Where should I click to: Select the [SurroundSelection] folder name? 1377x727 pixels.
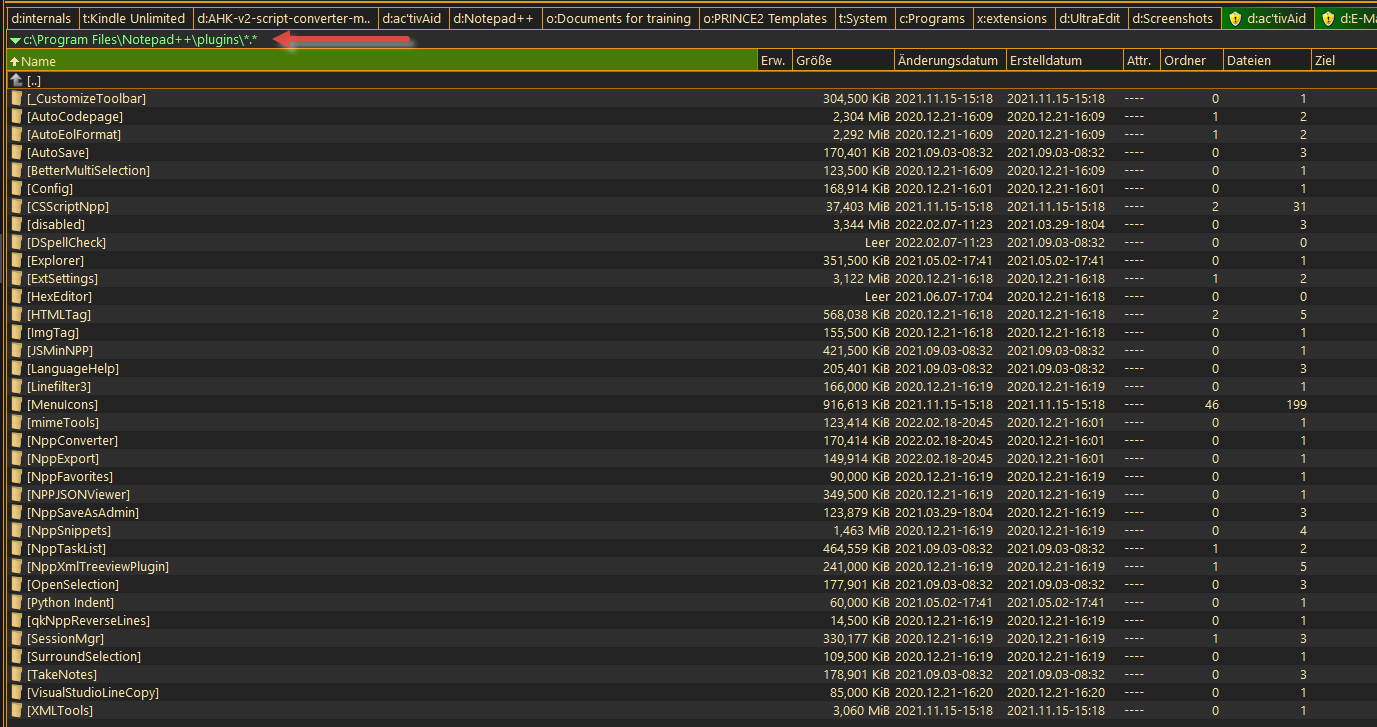[84, 657]
